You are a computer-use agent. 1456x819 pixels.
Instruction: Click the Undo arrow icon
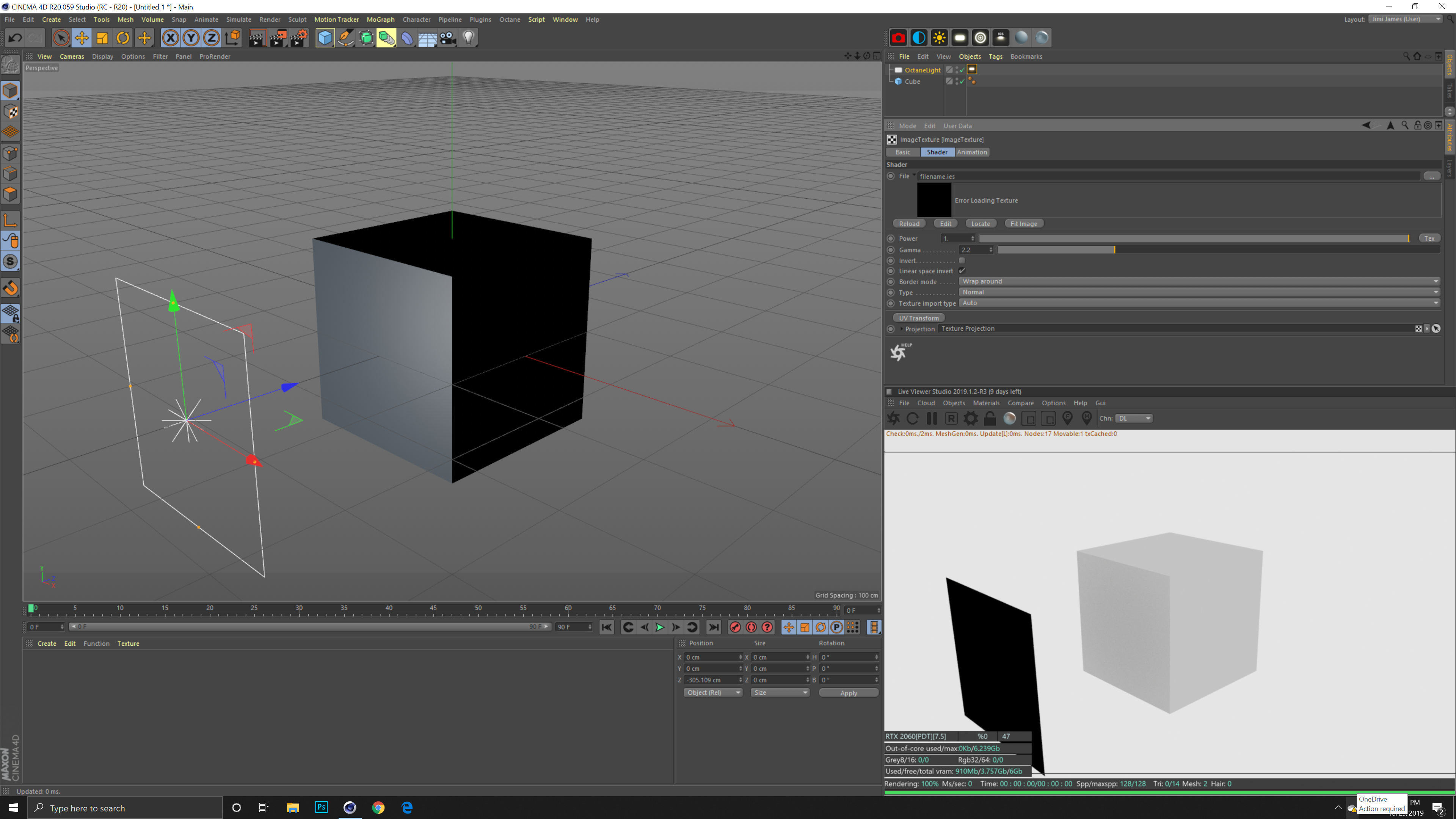click(x=15, y=38)
